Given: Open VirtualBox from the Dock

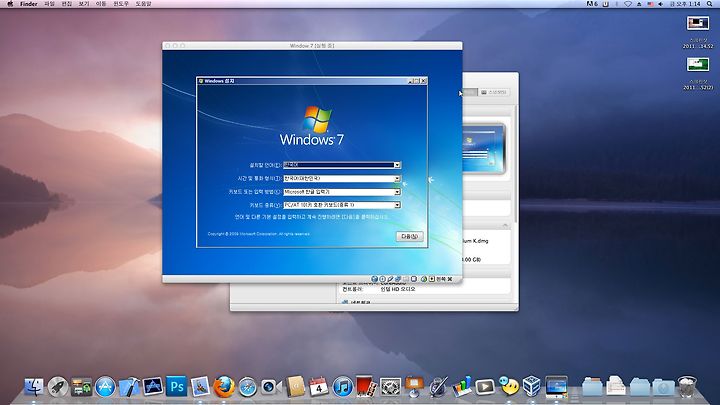Looking at the screenshot, I should point(532,387).
